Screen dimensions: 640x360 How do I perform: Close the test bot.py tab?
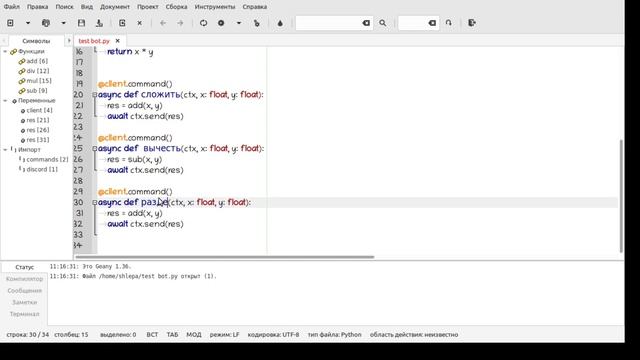pos(118,41)
